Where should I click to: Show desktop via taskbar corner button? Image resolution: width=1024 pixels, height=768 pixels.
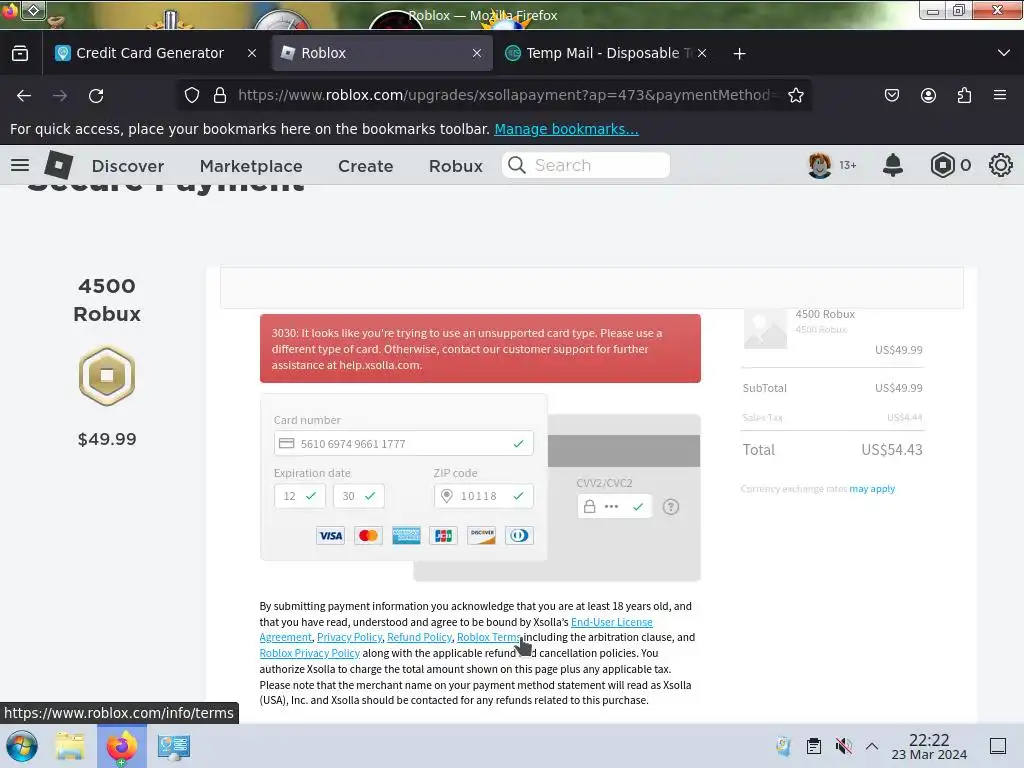(998, 746)
